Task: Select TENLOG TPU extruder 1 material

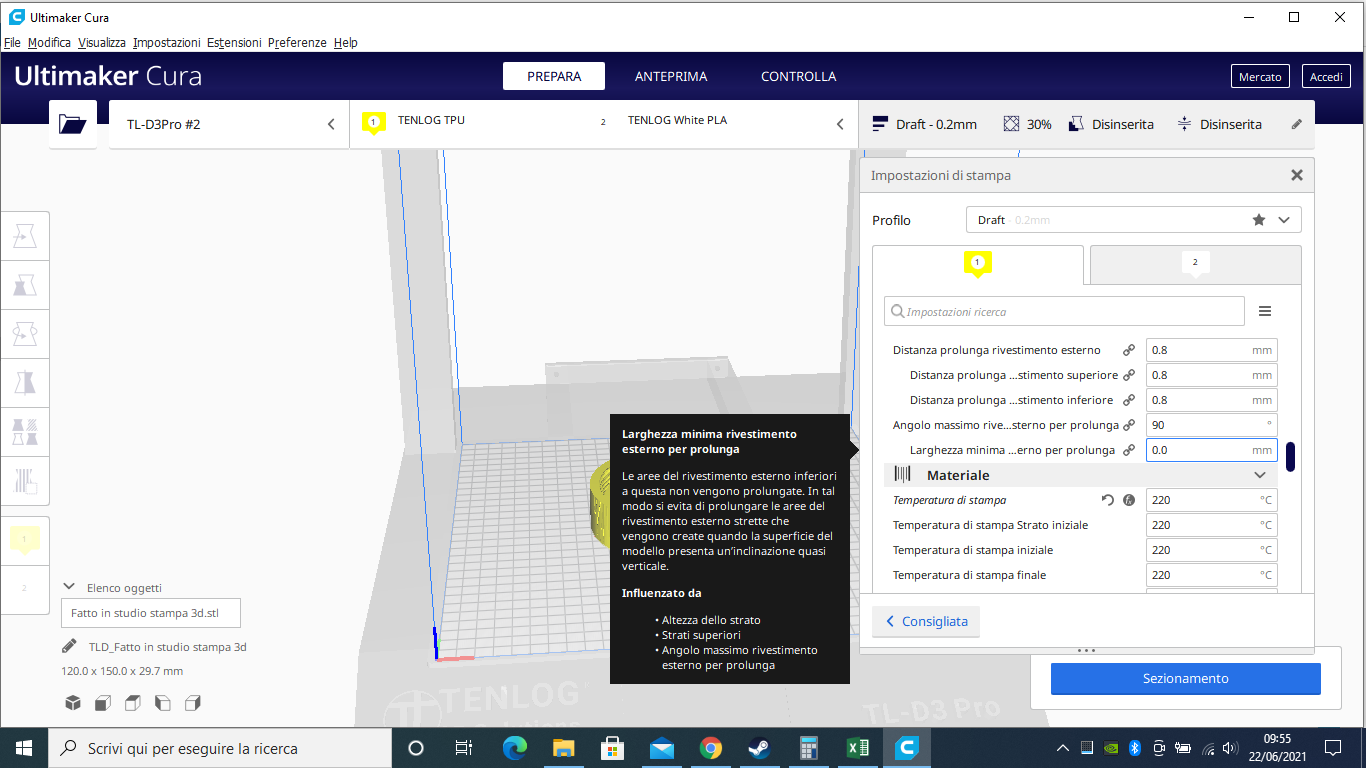Action: pos(431,120)
